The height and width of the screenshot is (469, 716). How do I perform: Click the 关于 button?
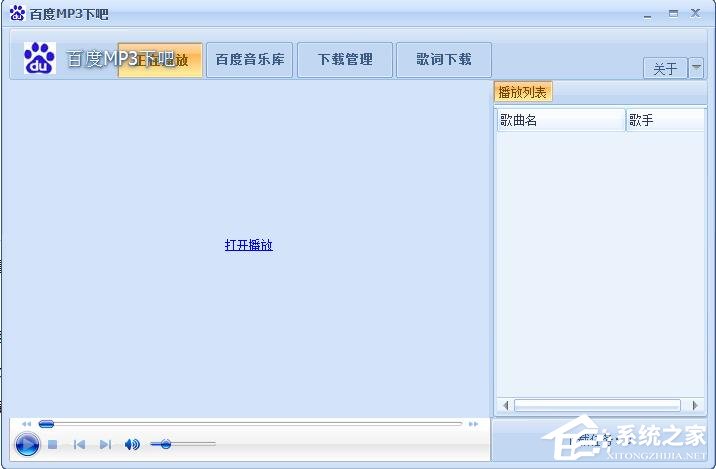pos(665,69)
